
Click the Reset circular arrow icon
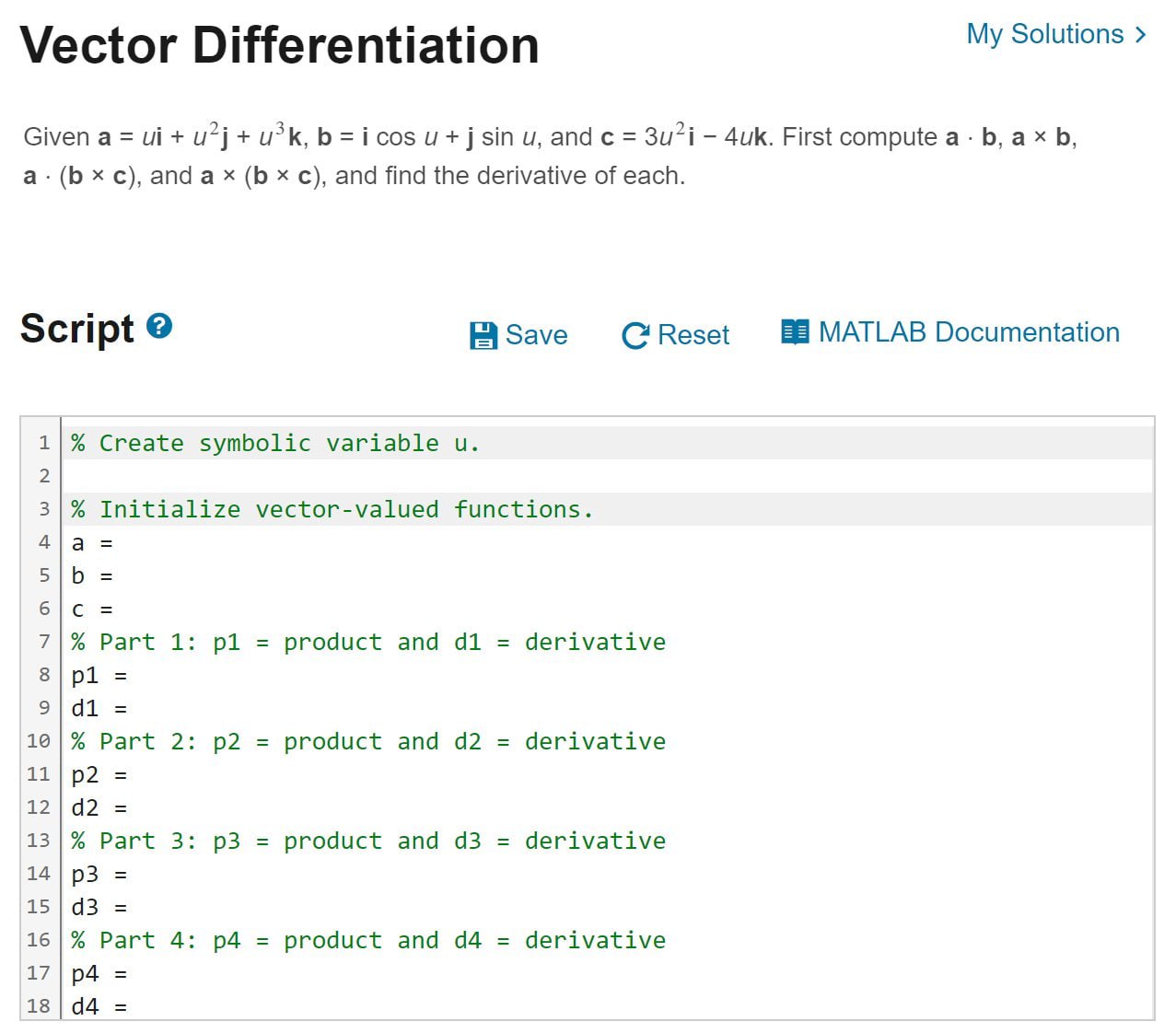(x=635, y=335)
